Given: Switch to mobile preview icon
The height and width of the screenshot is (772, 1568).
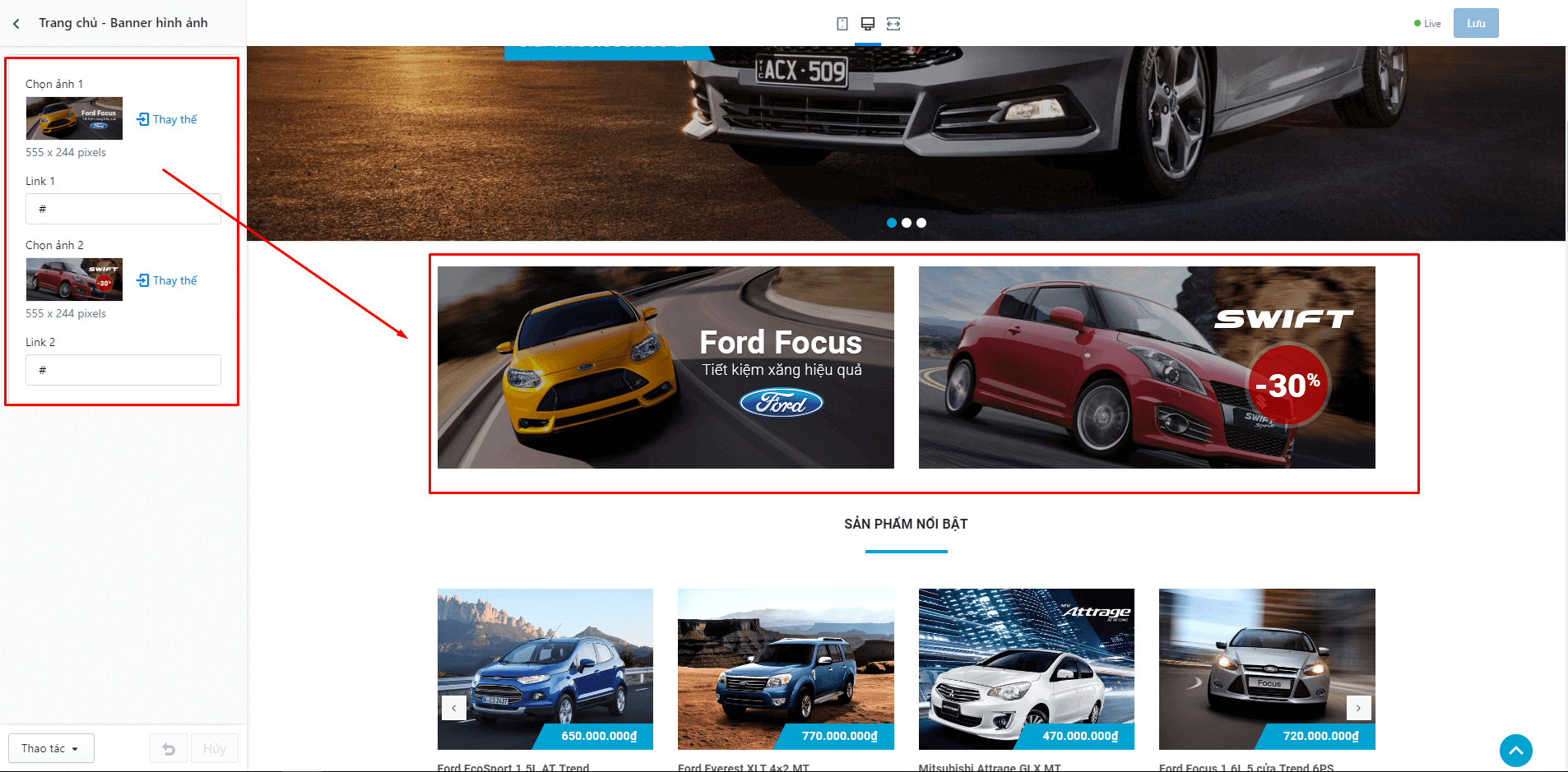Looking at the screenshot, I should (842, 24).
